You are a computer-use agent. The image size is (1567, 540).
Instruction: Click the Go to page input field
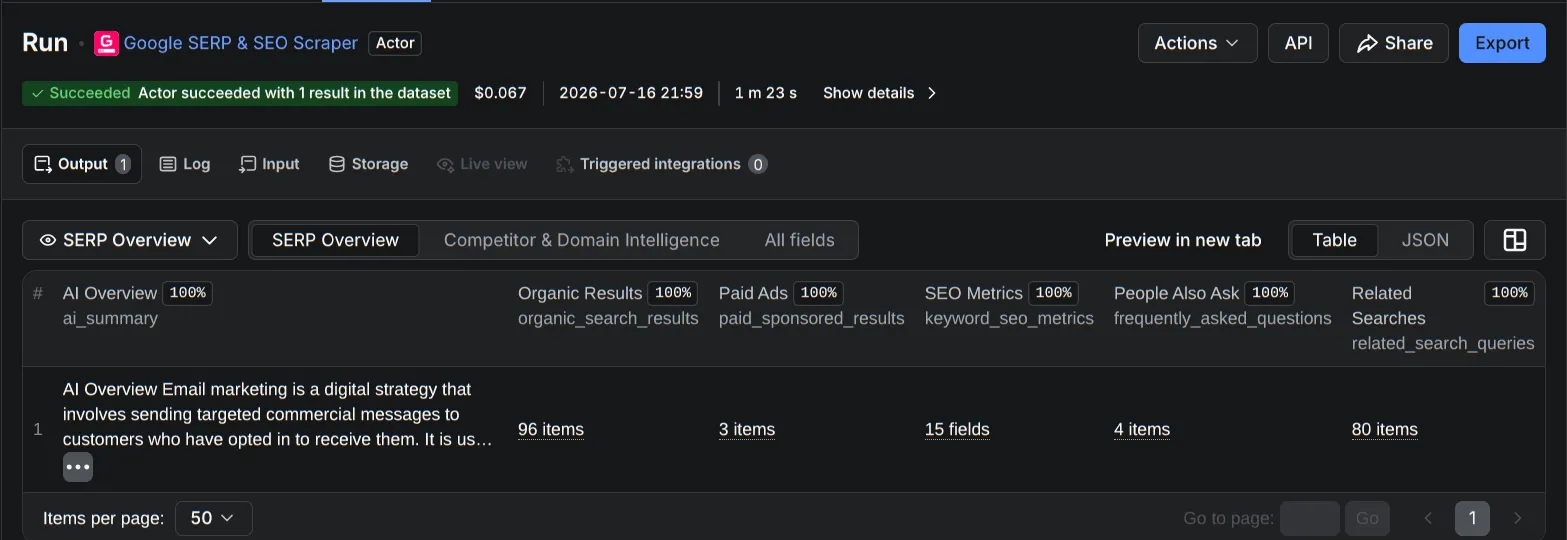1309,518
